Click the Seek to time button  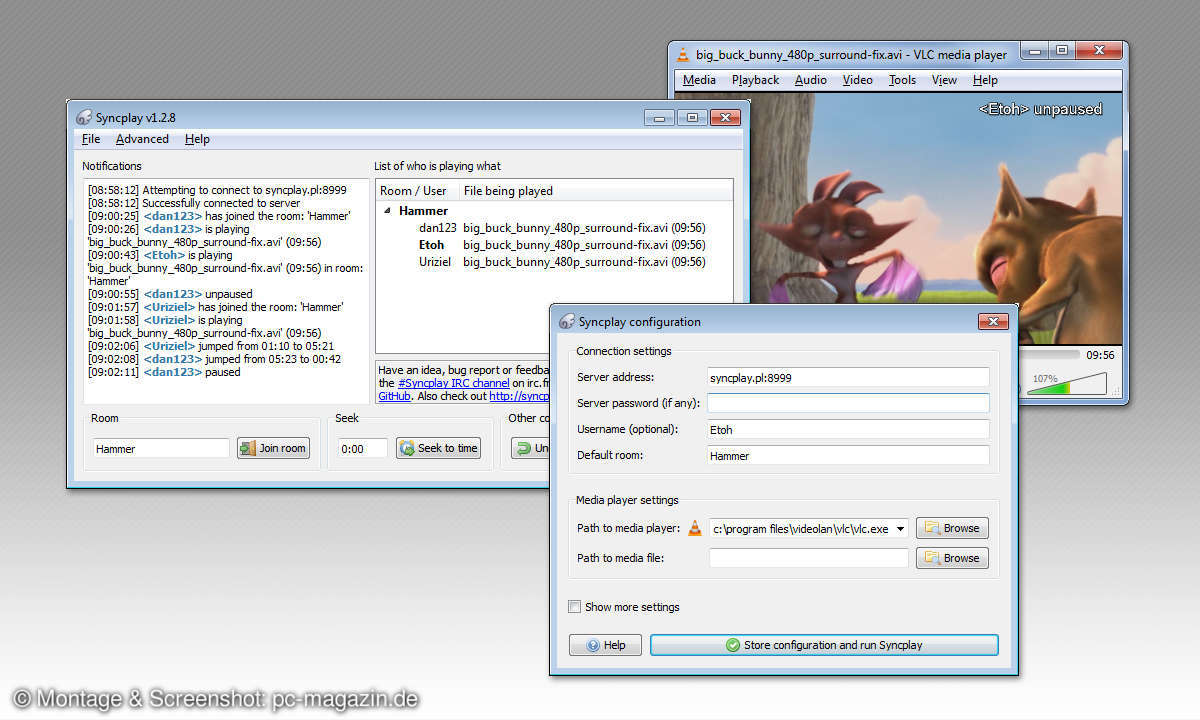click(439, 448)
